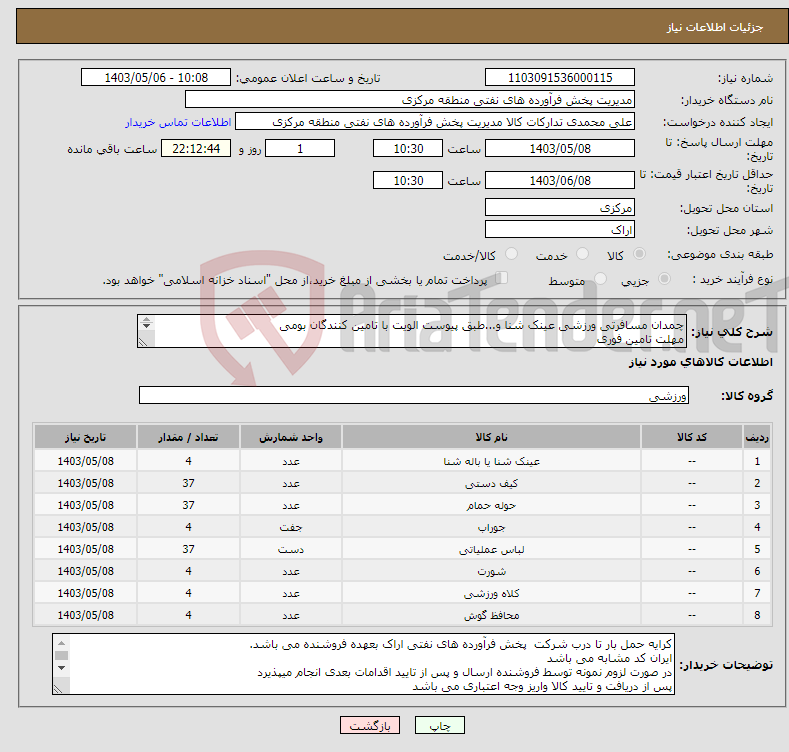The image size is (789, 752).
Task: Click down arrow of buyer notes scrollbar
Action: [61, 668]
